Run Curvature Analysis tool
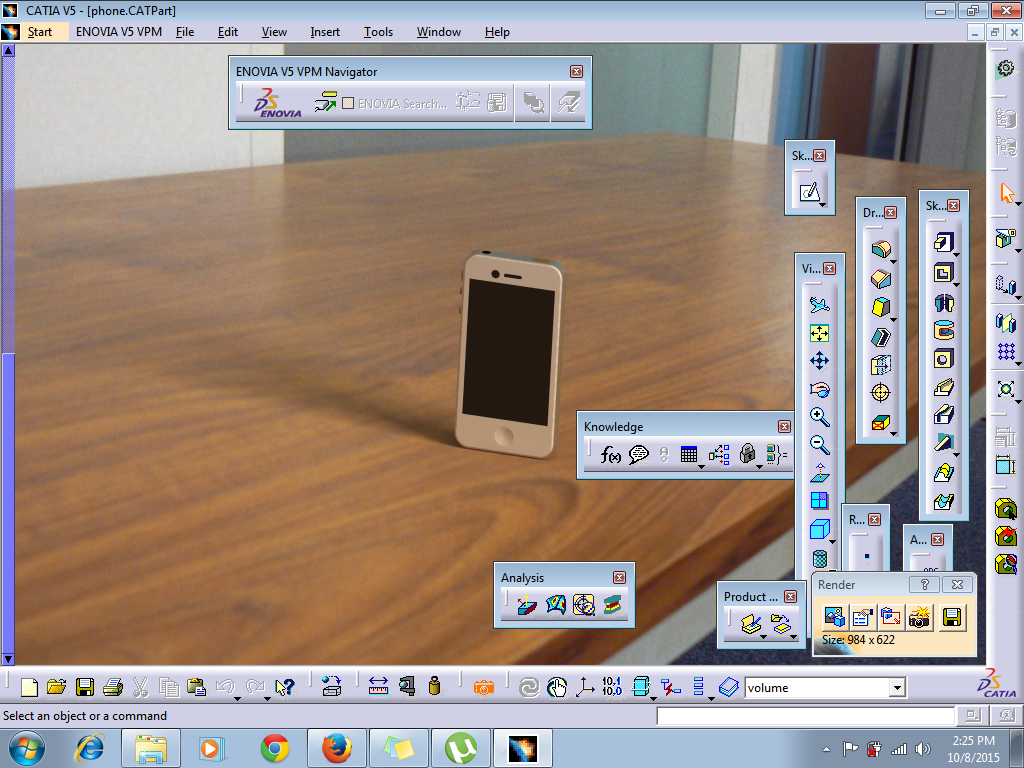The width and height of the screenshot is (1024, 768). click(556, 605)
